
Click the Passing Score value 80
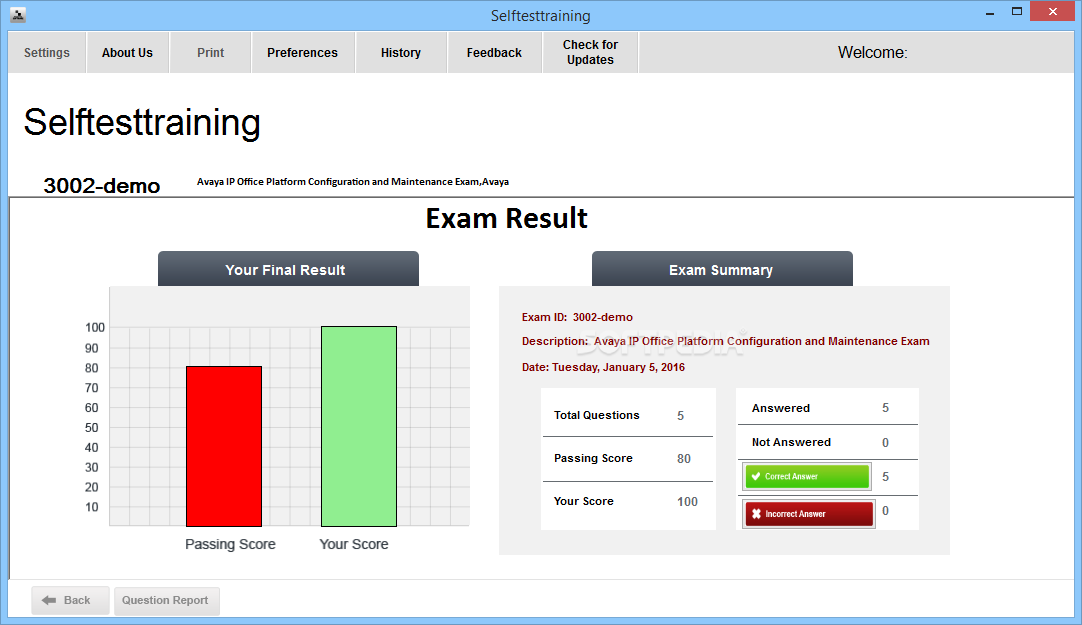(x=684, y=459)
